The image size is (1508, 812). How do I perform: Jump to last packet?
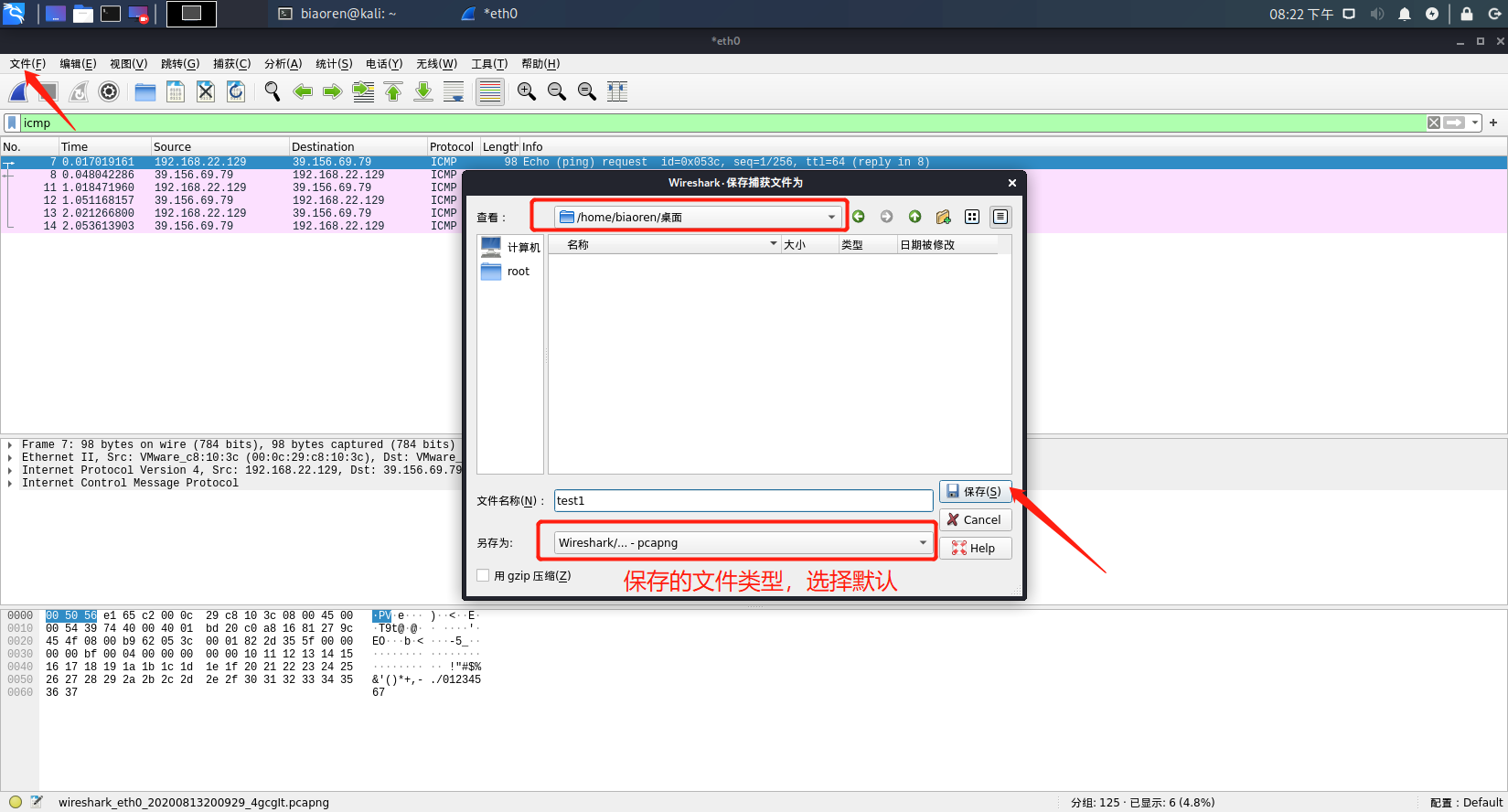coord(423,91)
